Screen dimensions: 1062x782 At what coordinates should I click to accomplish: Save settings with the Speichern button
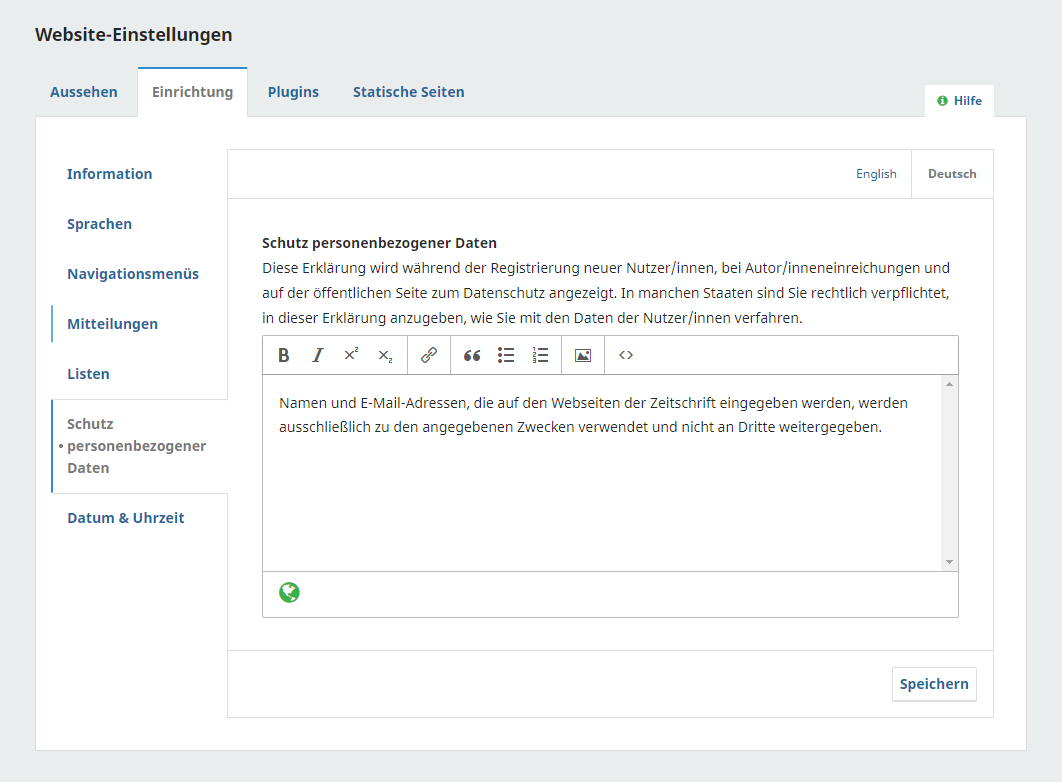click(934, 684)
